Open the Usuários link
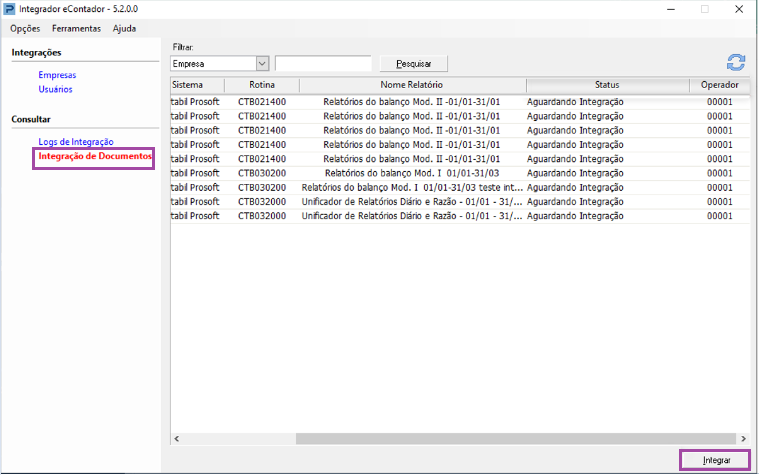759x475 pixels. tap(55, 89)
